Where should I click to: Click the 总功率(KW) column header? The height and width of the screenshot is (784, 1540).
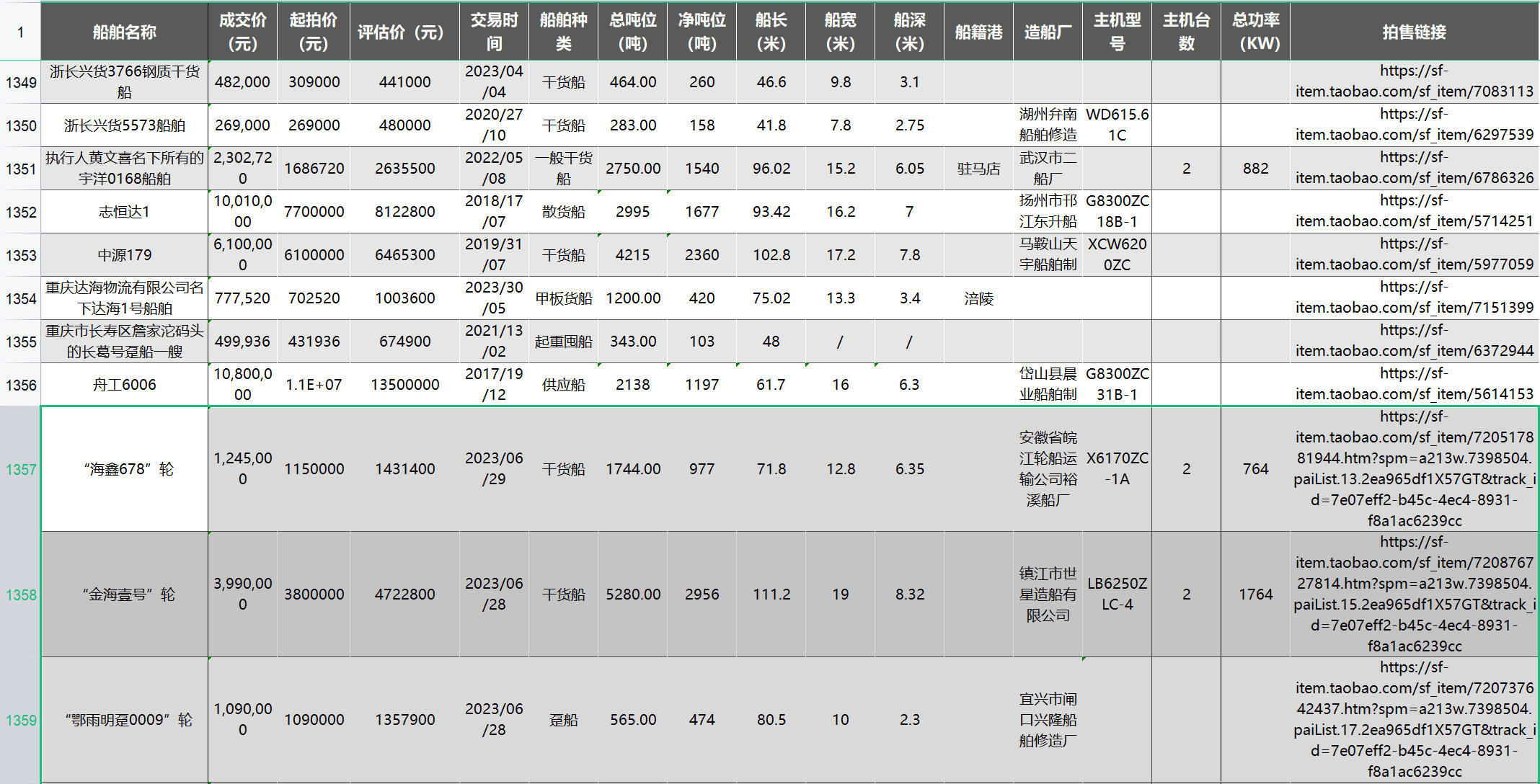(1255, 32)
